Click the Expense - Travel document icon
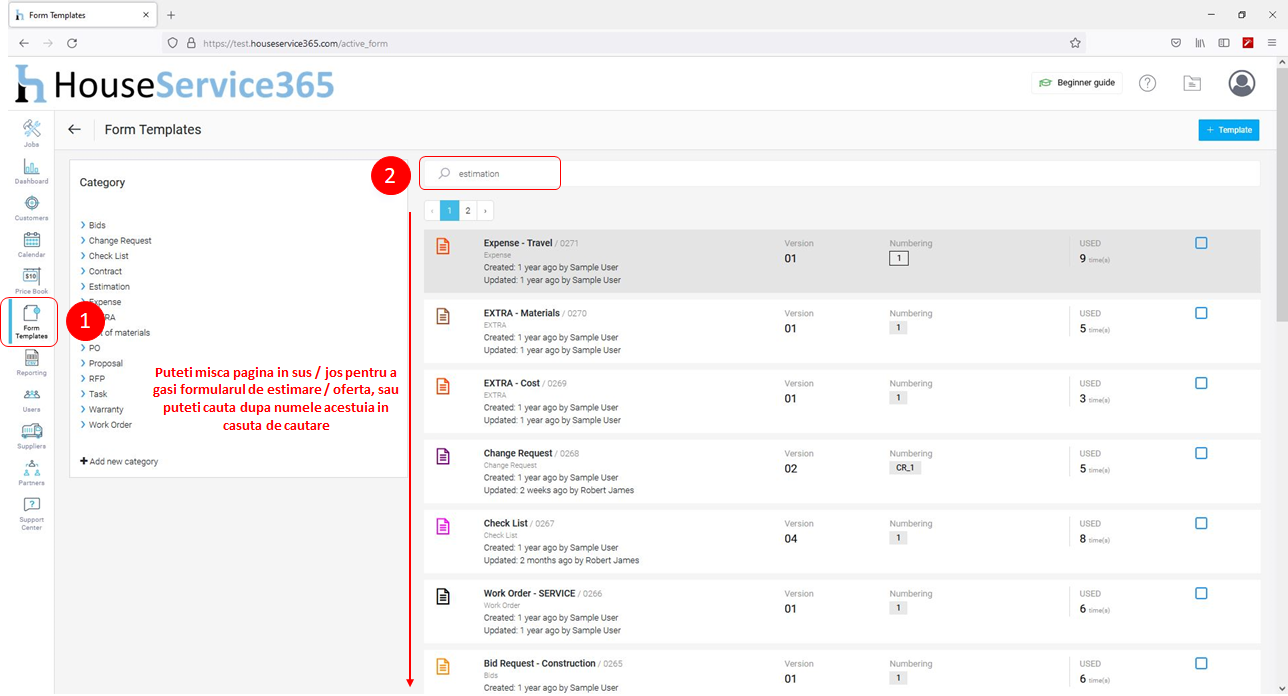 (443, 246)
